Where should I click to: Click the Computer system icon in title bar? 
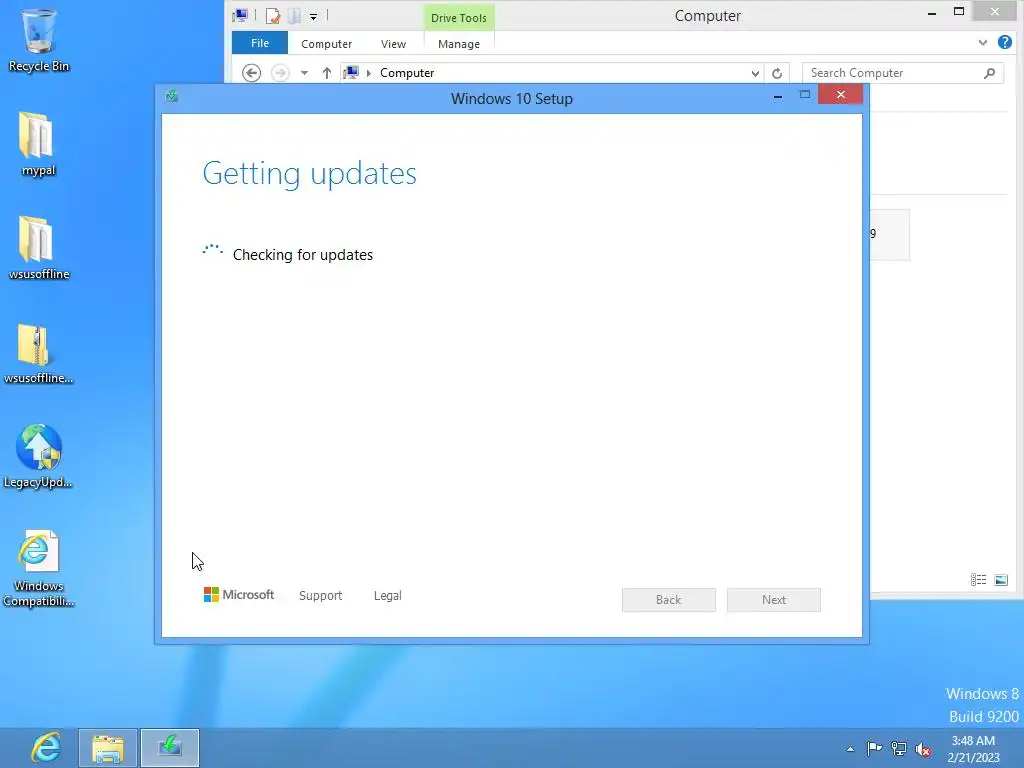click(240, 16)
